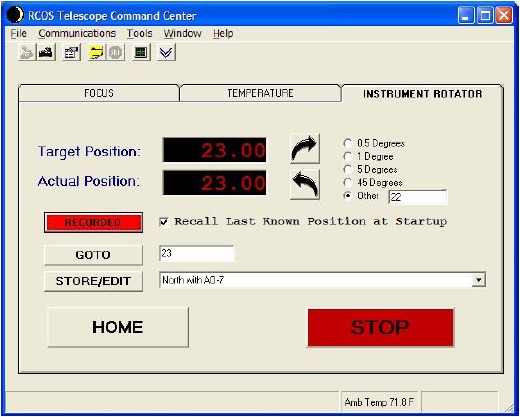The image size is (520, 417).
Task: Click the gray stop-sign toolbar icon
Action: 115,53
